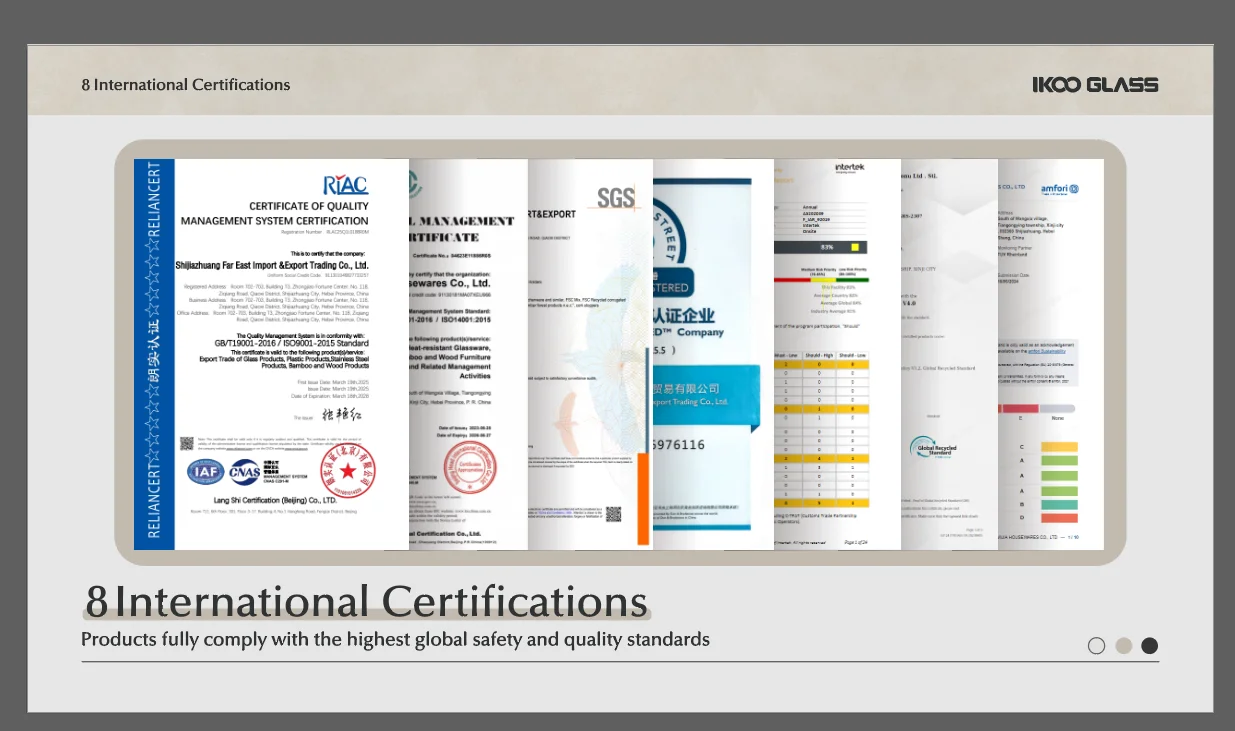
Task: Open the environmental management certificate thumbnail
Action: (468, 354)
